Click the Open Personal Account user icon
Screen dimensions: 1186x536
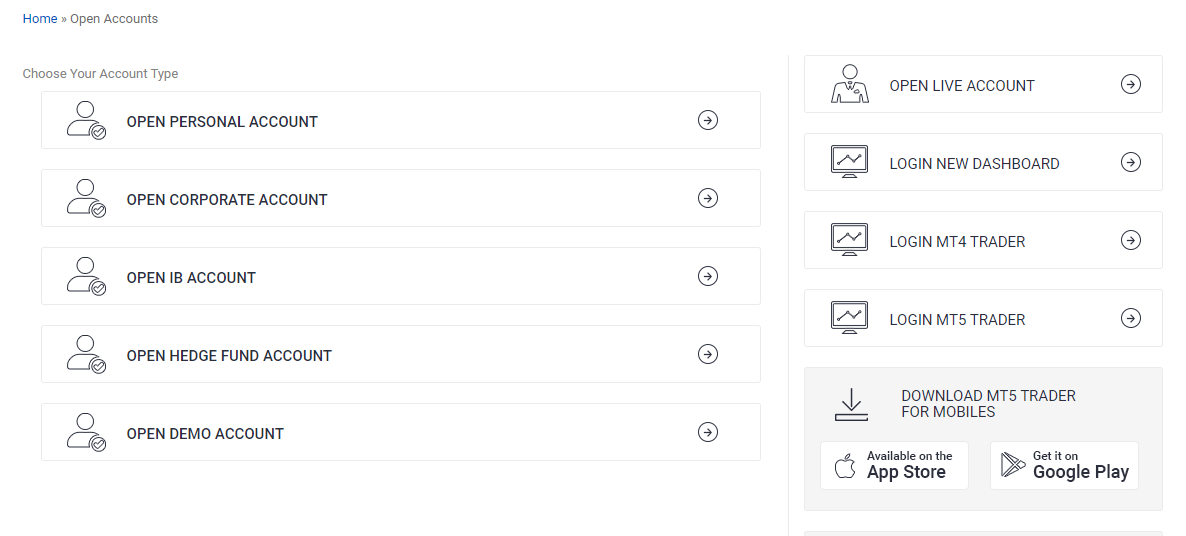pos(86,120)
